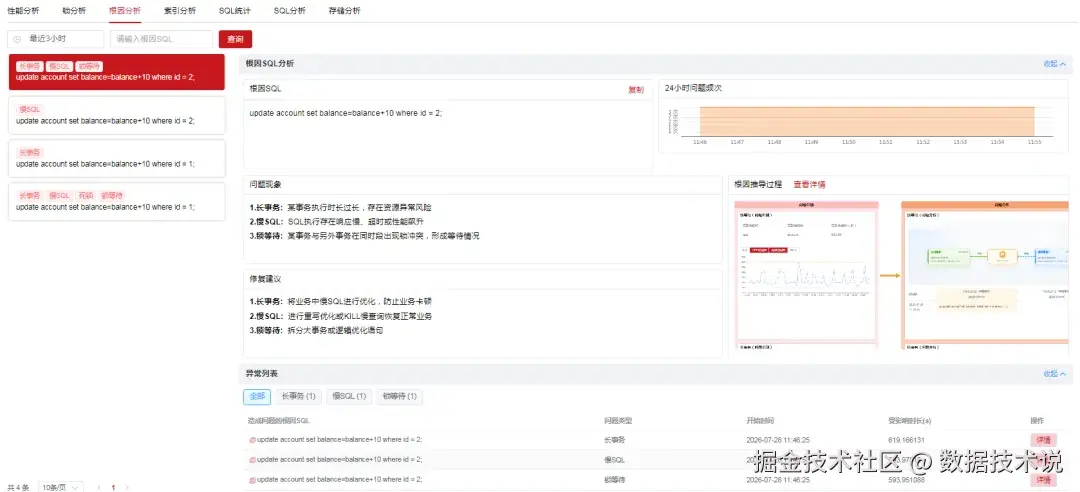Filter anomaly list by 锁等待 (1)
The width and height of the screenshot is (1080, 492).
click(x=399, y=396)
